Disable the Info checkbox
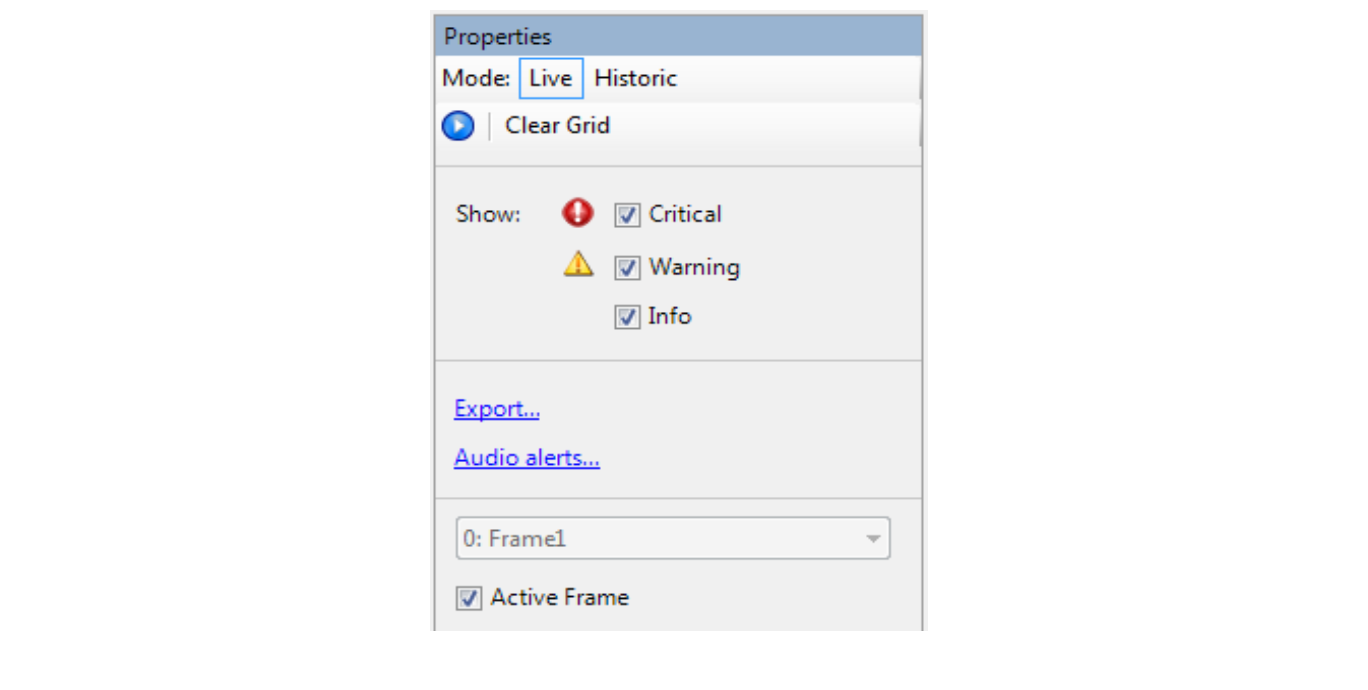This screenshot has width=1368, height=690. click(627, 318)
